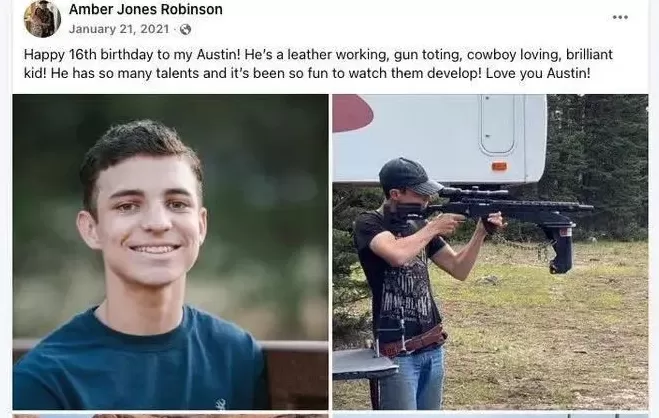
Task: Click the post's birthday message text
Action: 318,64
